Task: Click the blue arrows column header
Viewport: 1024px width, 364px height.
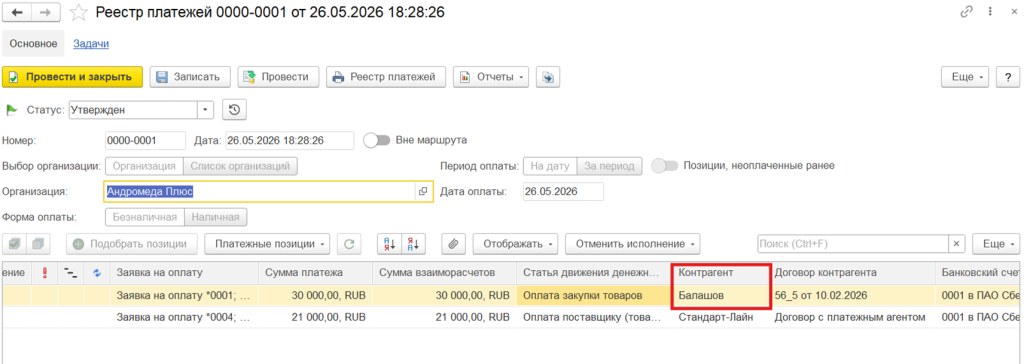Action: (97, 273)
